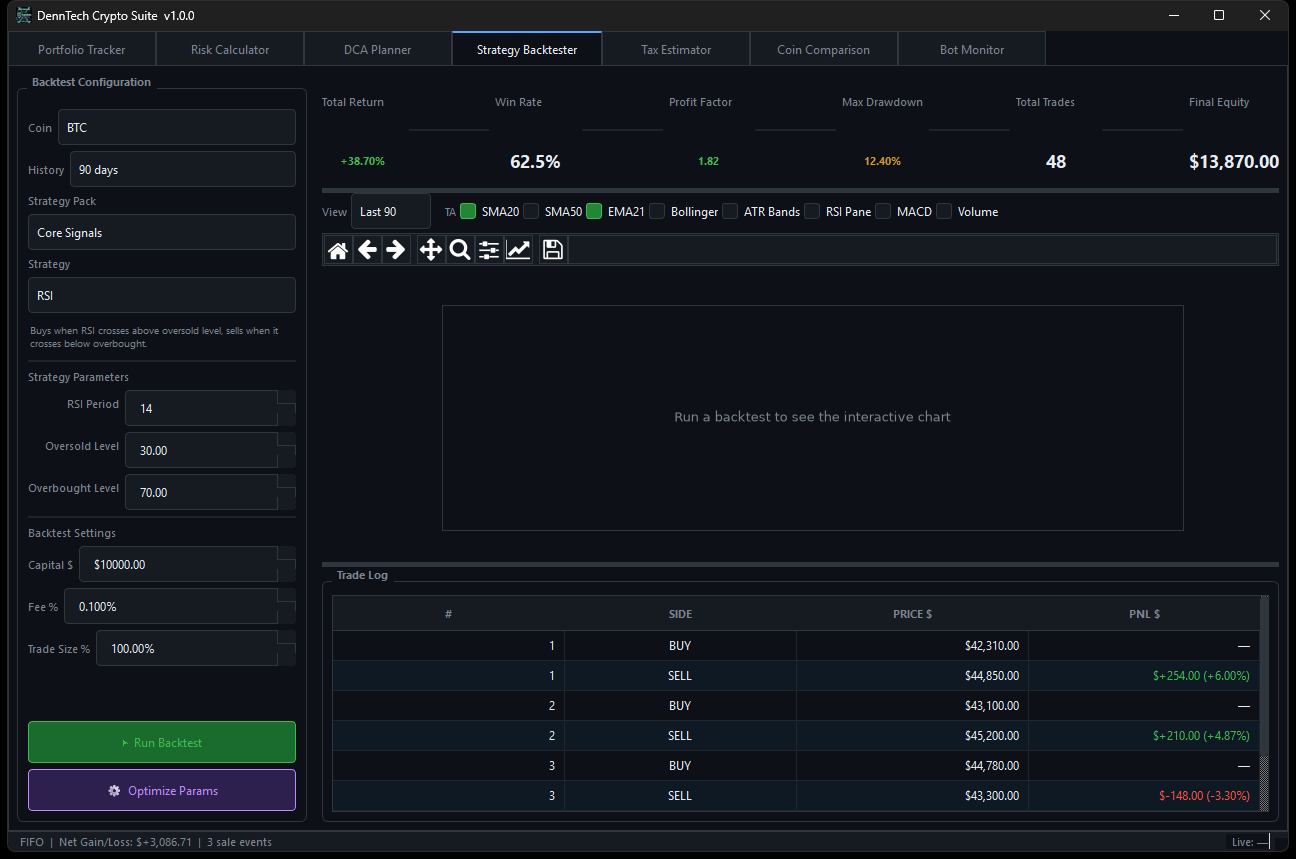
Task: Switch to Coin Comparison tab
Action: (x=824, y=49)
